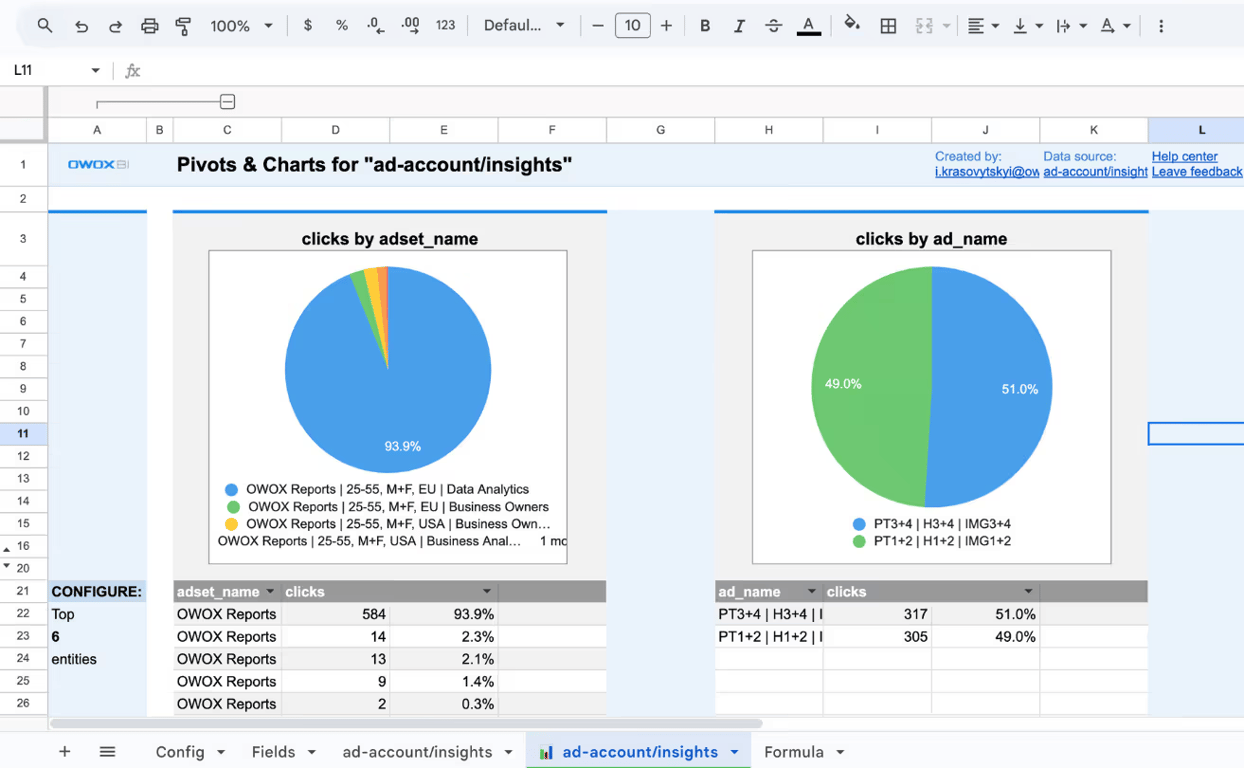The height and width of the screenshot is (768, 1244).
Task: Click the merge cells icon
Action: [x=924, y=26]
